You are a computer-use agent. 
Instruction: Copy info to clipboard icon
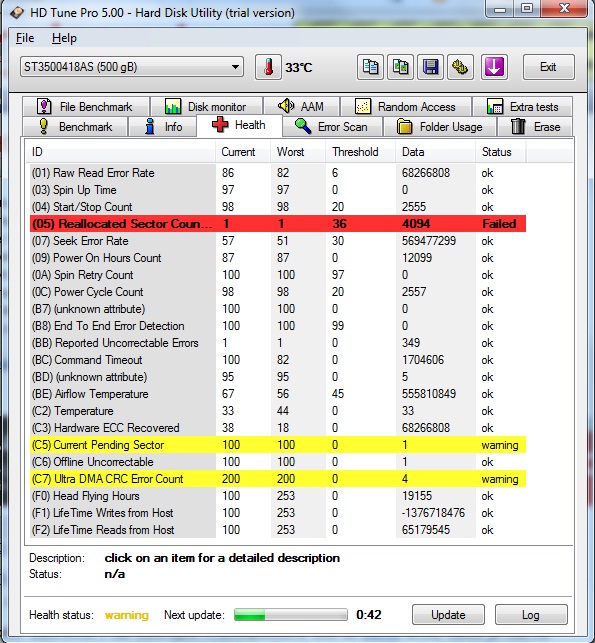(x=370, y=67)
